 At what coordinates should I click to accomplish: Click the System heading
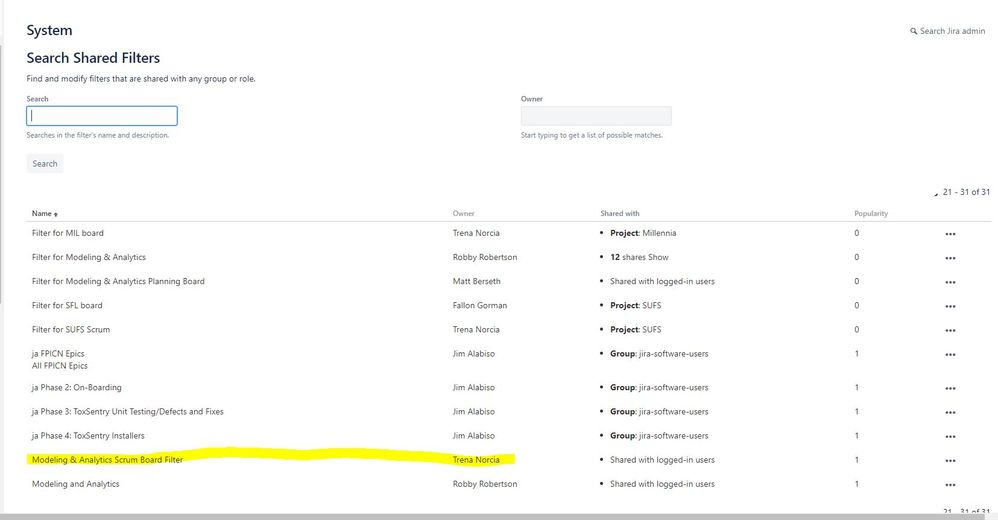[x=49, y=31]
